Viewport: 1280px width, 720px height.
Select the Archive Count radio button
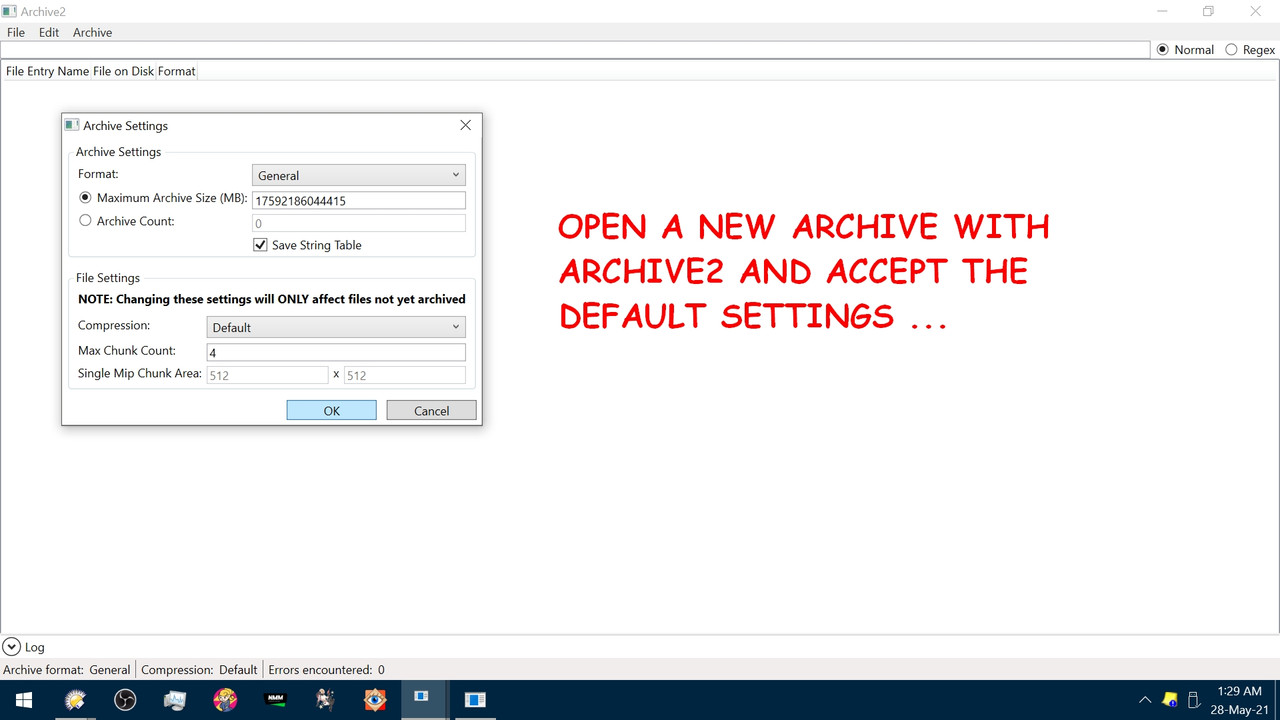pos(85,220)
